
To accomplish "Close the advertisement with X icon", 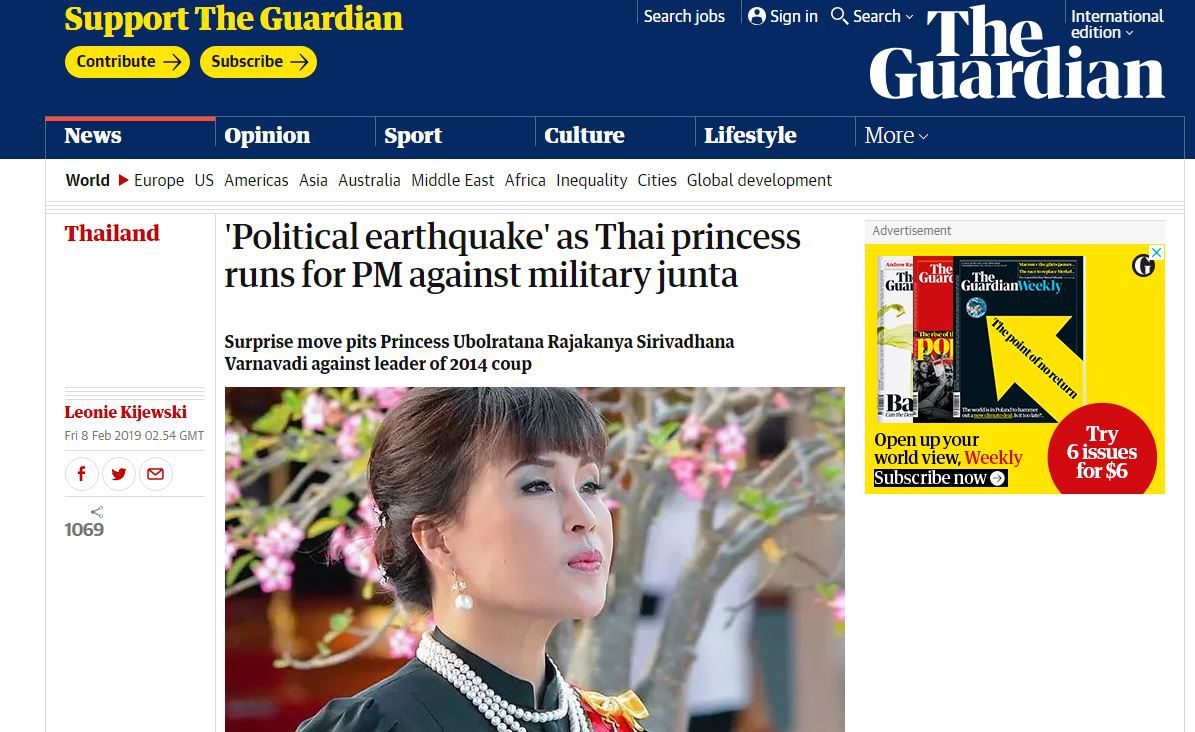I will [x=1157, y=252].
